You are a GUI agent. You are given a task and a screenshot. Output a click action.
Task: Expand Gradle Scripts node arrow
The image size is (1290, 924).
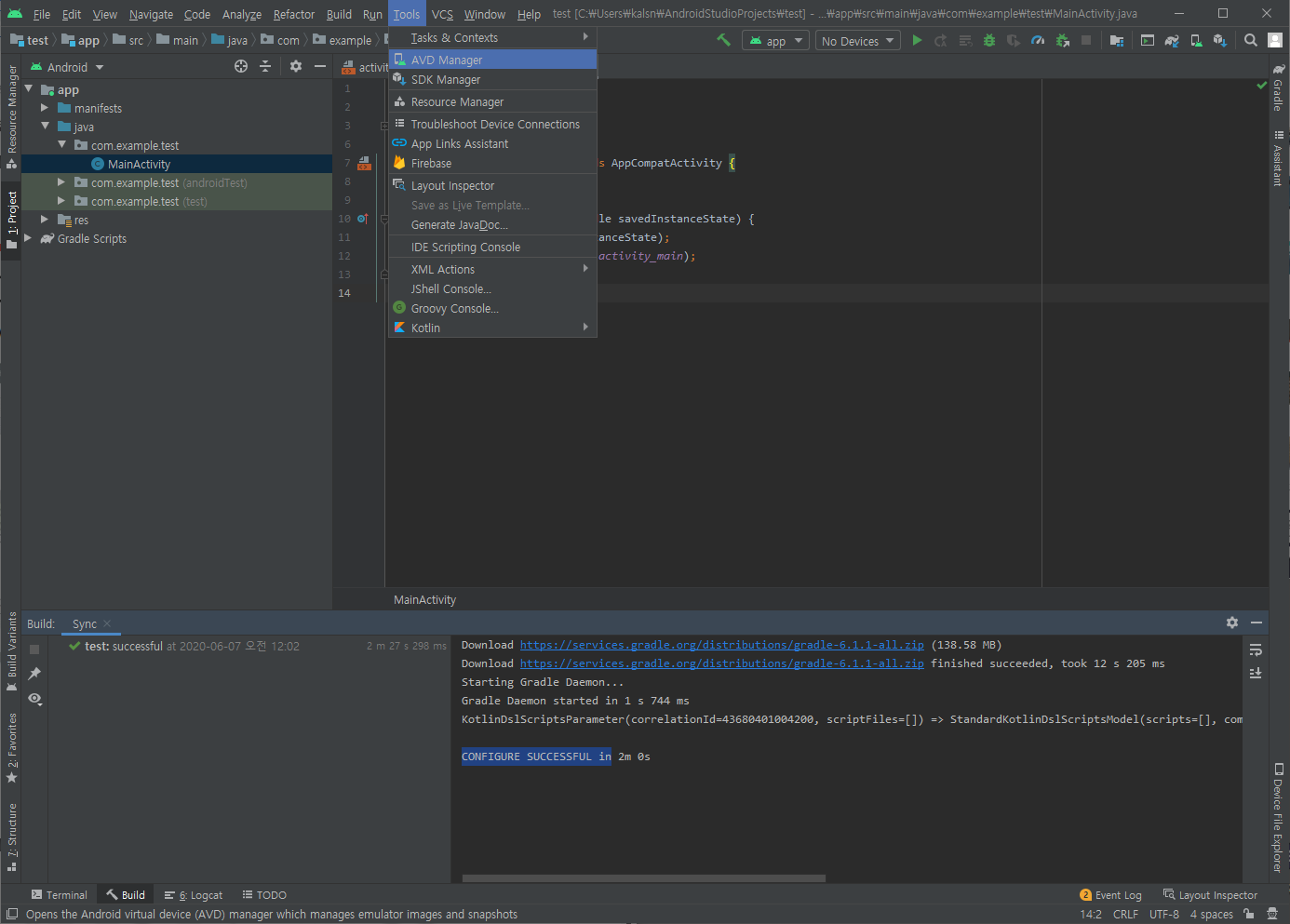(x=28, y=238)
